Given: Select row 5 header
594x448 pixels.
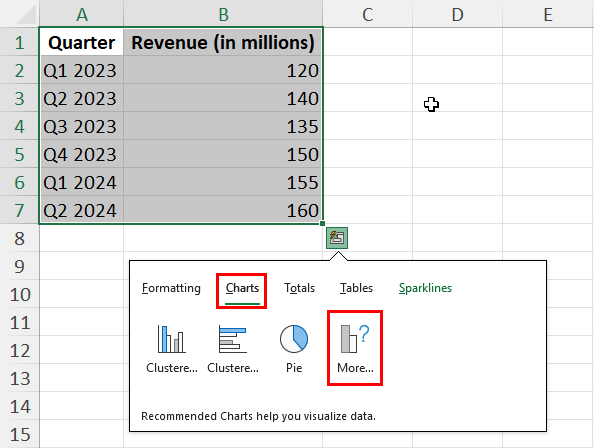Looking at the screenshot, I should point(19,154).
